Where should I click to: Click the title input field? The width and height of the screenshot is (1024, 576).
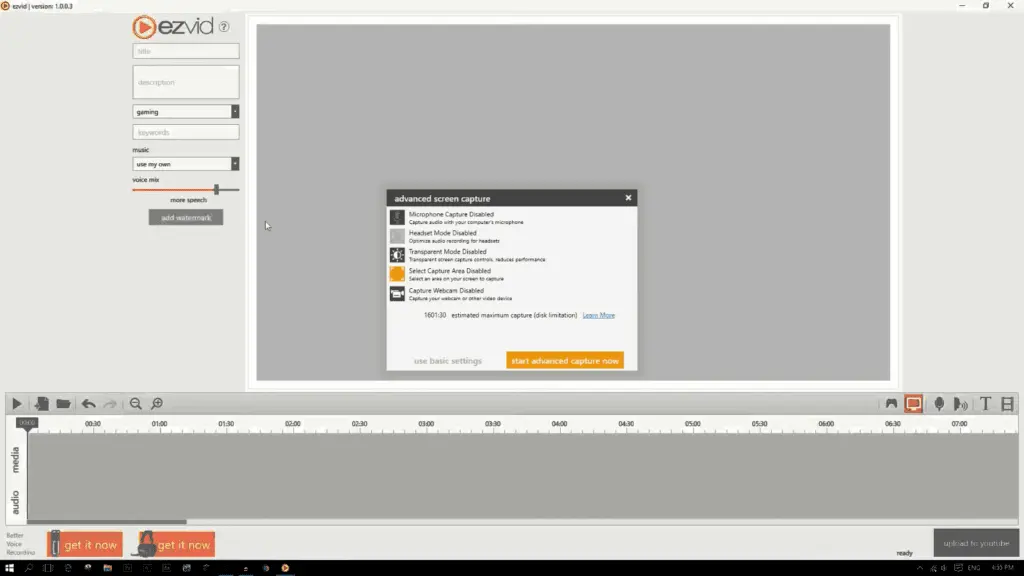click(x=185, y=51)
